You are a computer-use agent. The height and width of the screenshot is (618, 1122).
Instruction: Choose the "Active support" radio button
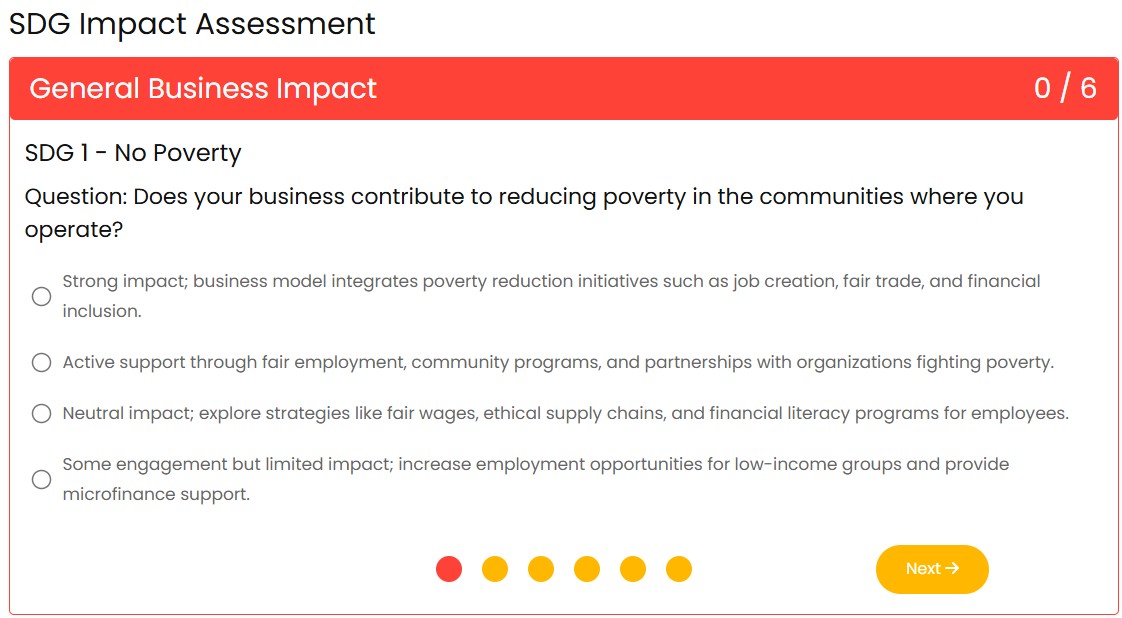(x=41, y=362)
